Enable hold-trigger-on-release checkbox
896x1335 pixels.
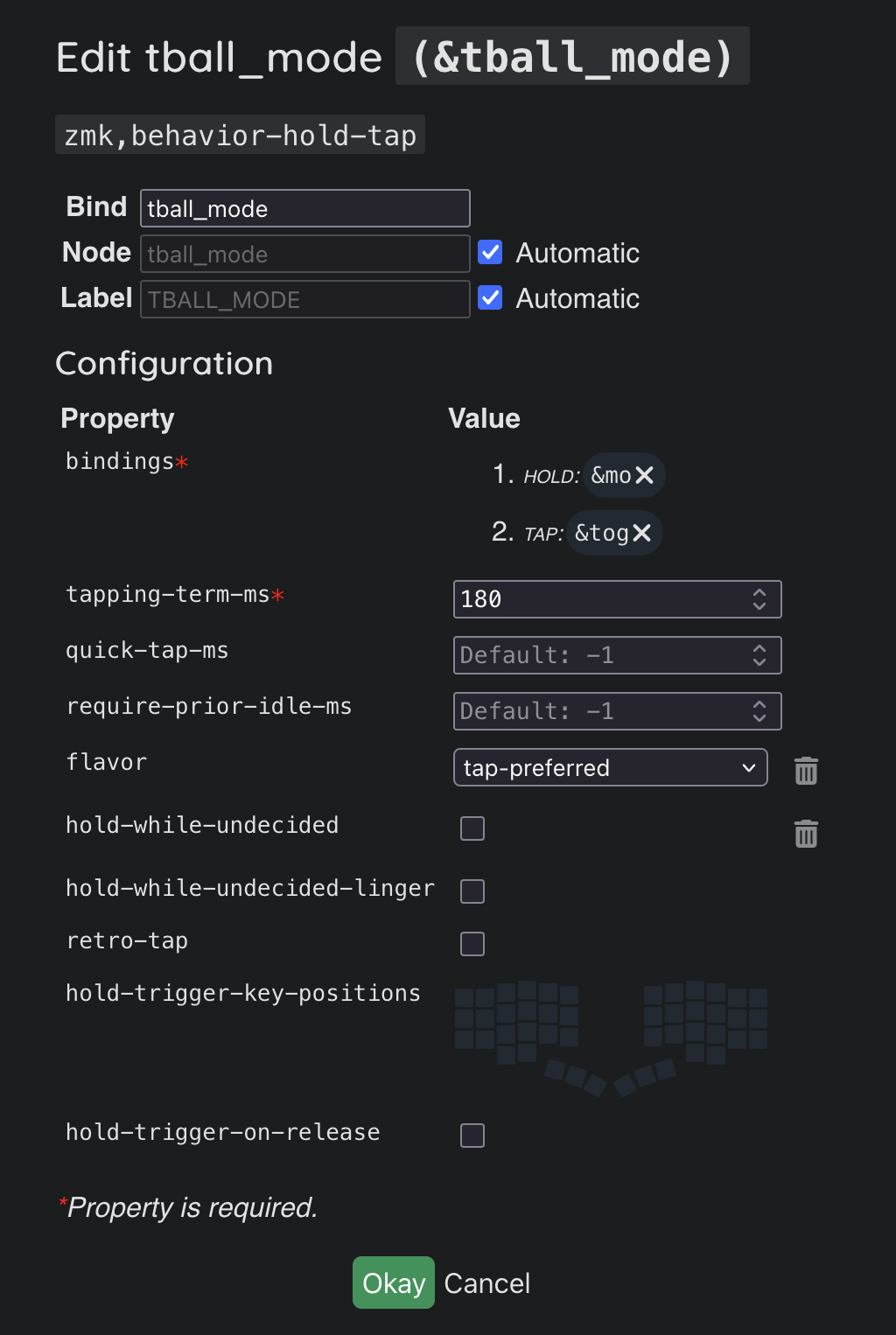472,1136
